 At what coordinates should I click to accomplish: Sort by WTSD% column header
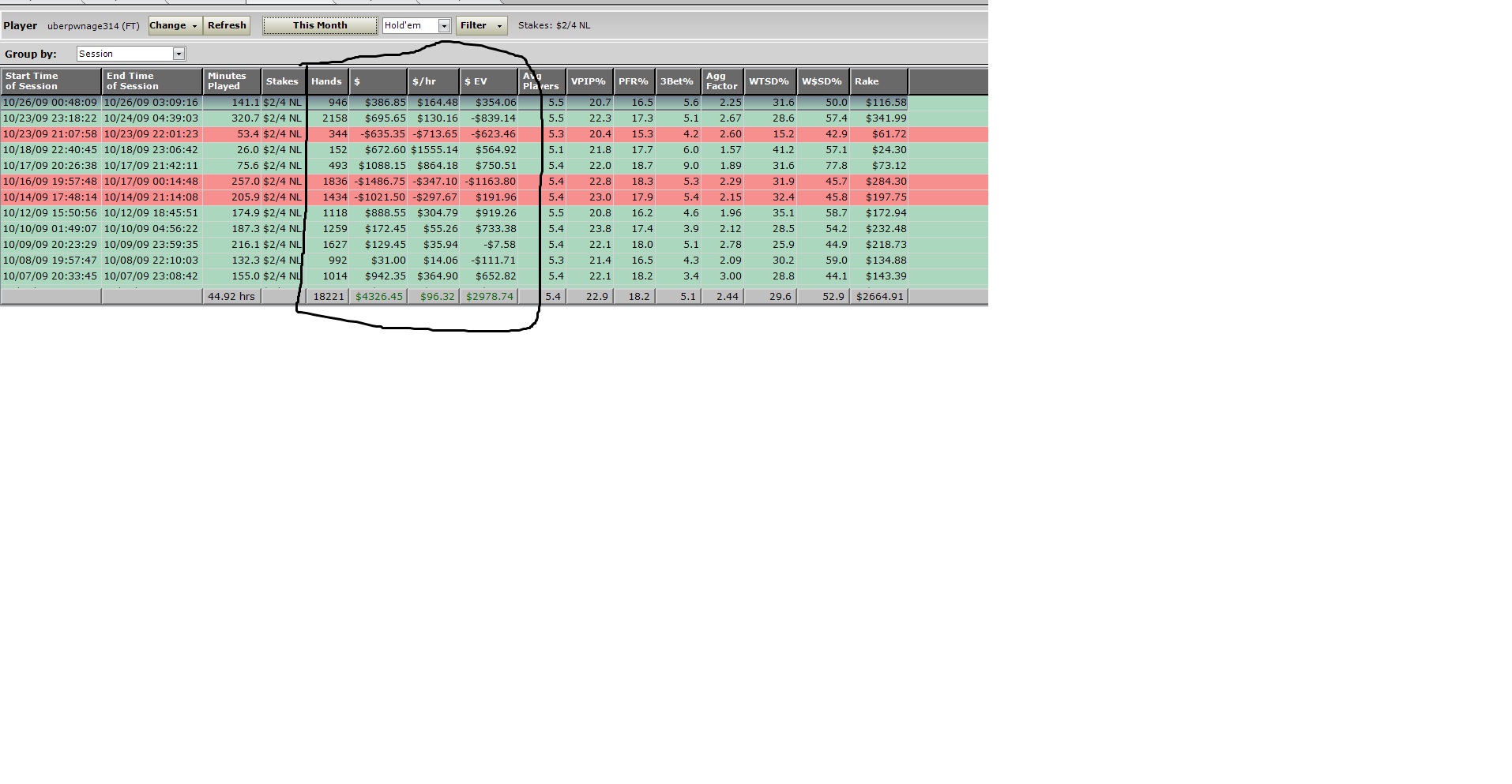770,81
